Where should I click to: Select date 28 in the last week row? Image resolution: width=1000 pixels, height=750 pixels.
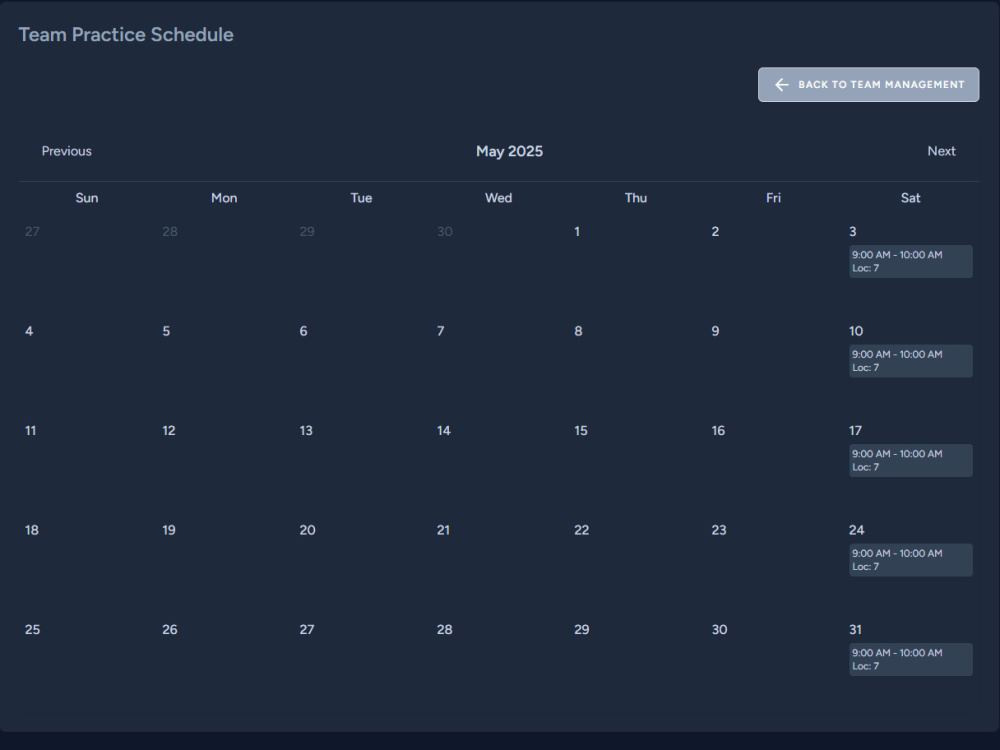tap(445, 629)
